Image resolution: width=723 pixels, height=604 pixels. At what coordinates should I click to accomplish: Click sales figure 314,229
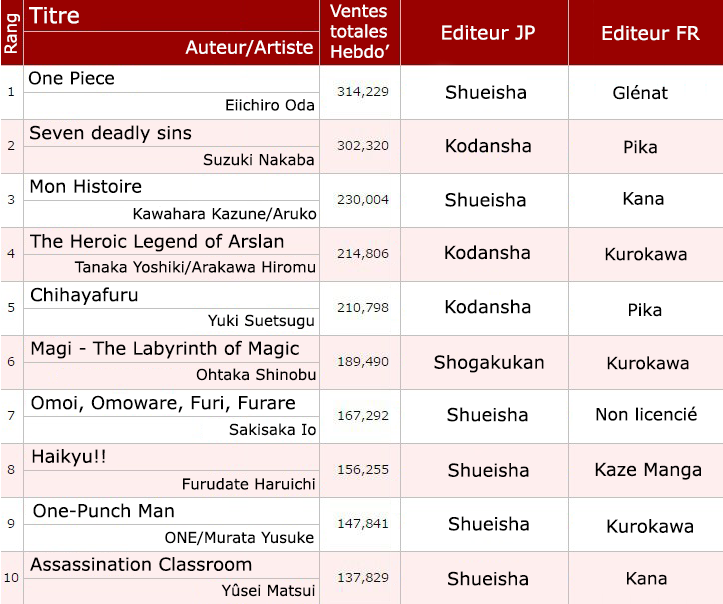tap(362, 92)
